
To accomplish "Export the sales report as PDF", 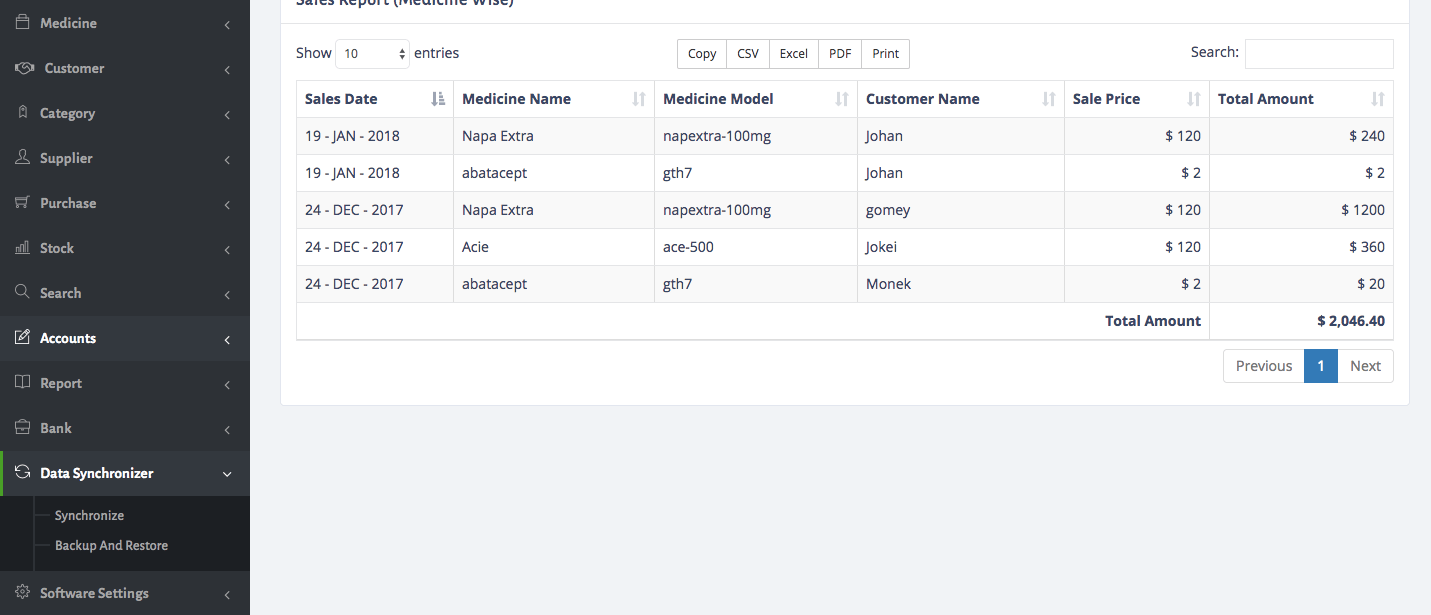I will coord(838,53).
